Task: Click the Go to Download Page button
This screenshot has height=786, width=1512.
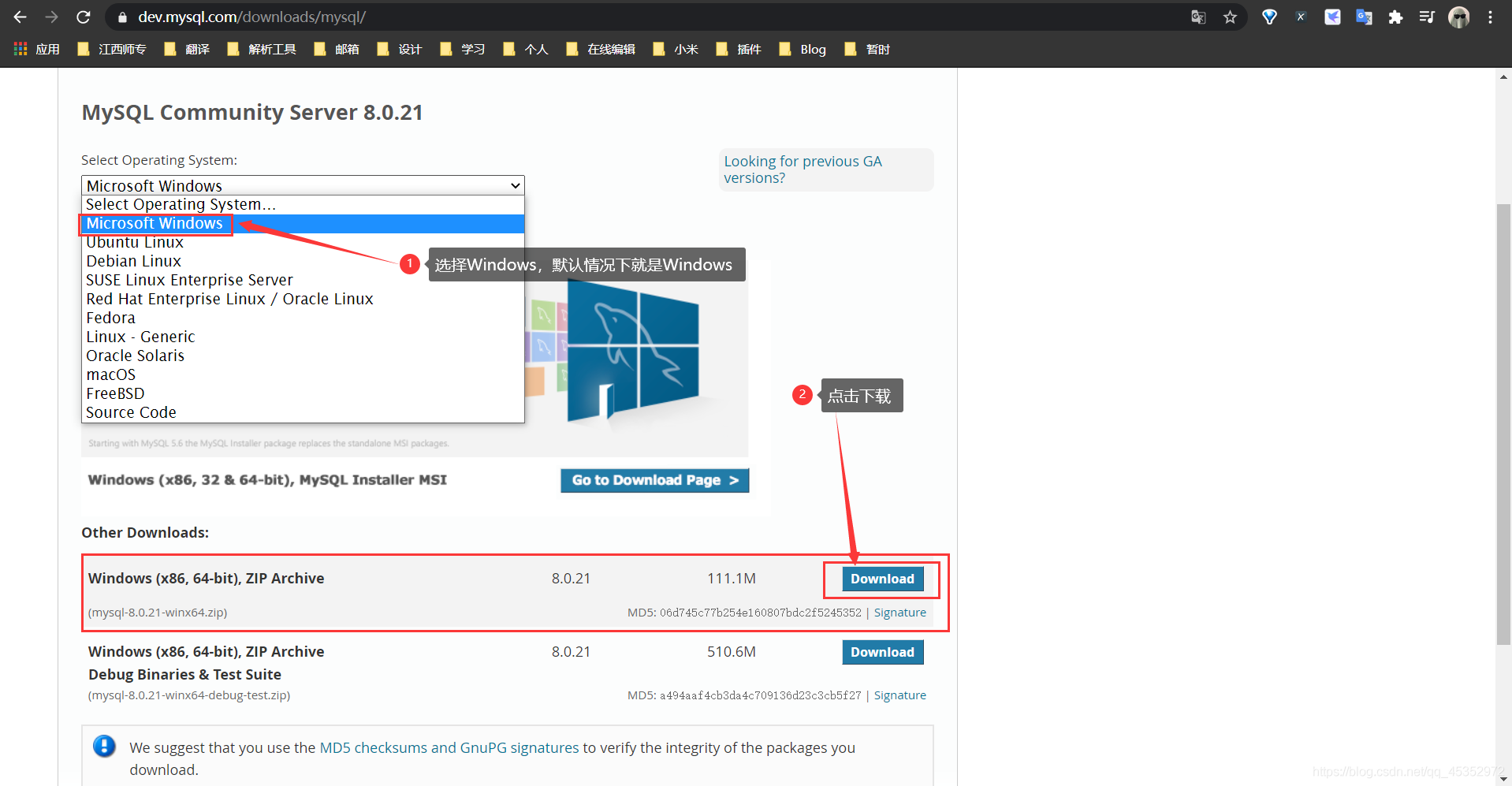Action: click(x=655, y=480)
